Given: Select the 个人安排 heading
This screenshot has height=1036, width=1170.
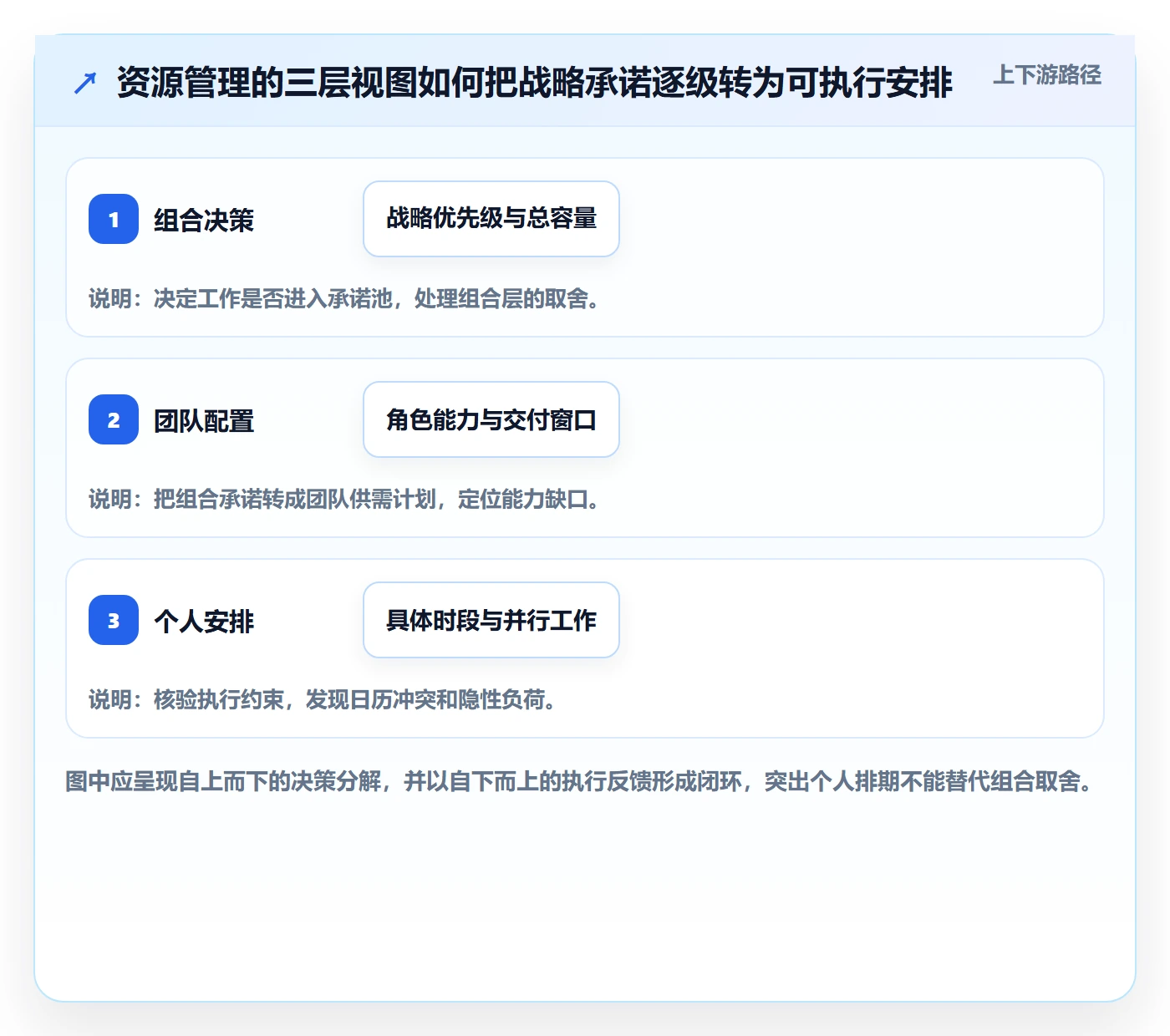Looking at the screenshot, I should pyautogui.click(x=204, y=622).
